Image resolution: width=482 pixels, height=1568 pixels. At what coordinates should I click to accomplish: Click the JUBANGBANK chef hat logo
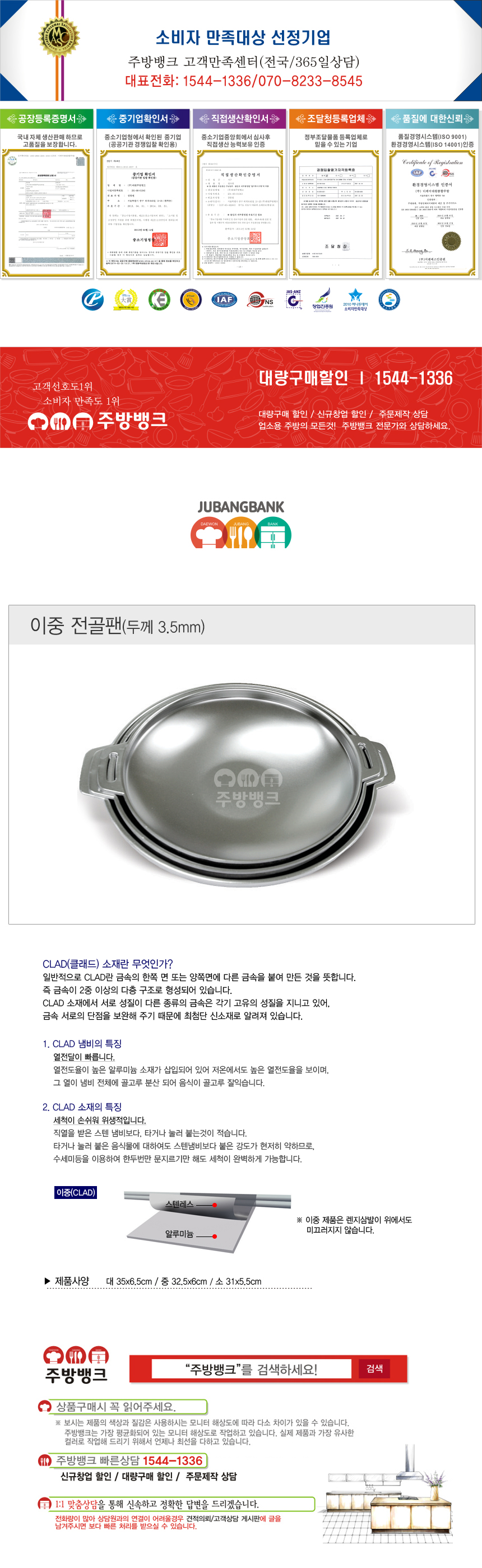240,525
